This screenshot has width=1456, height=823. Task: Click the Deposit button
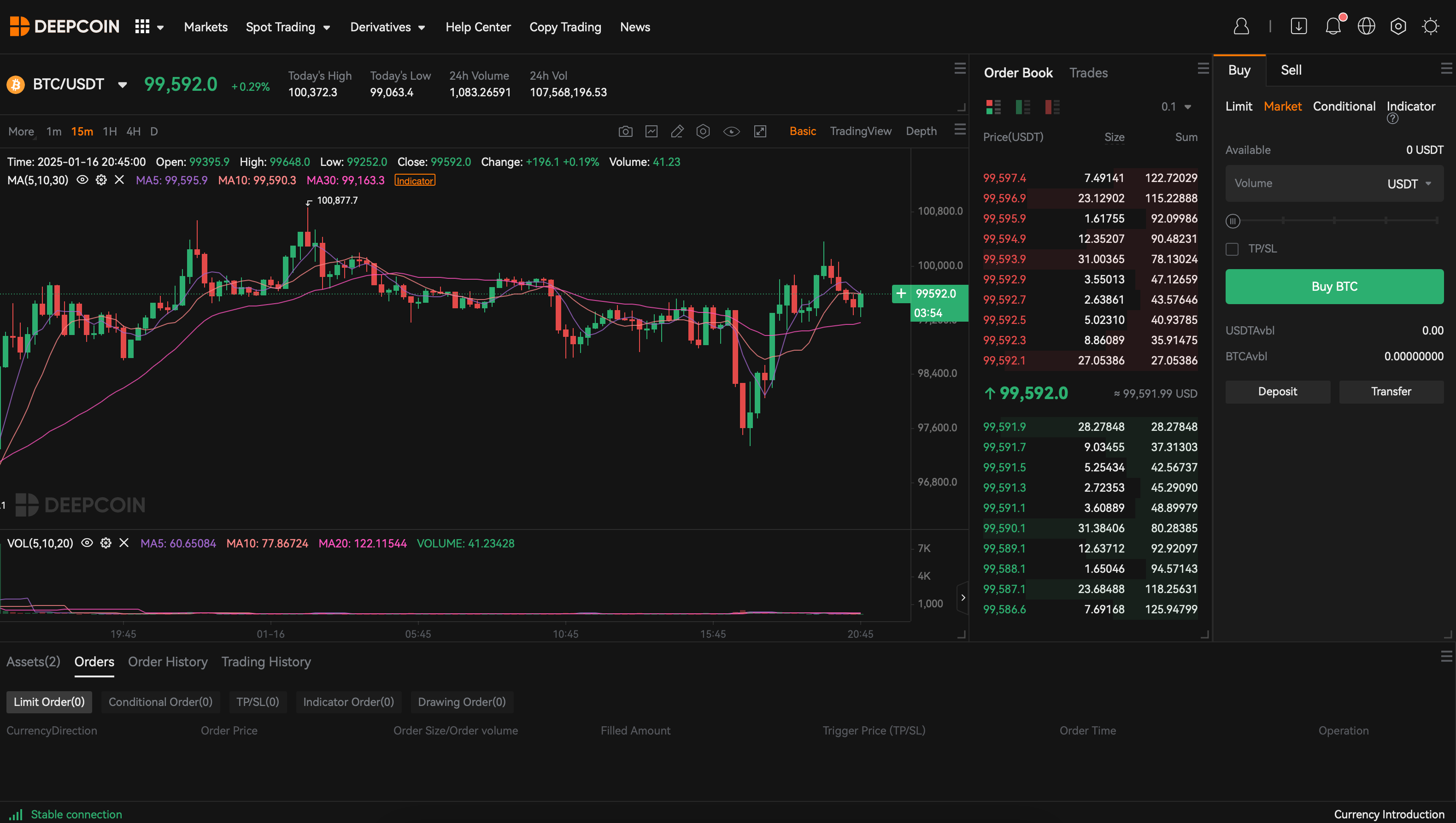point(1277,392)
